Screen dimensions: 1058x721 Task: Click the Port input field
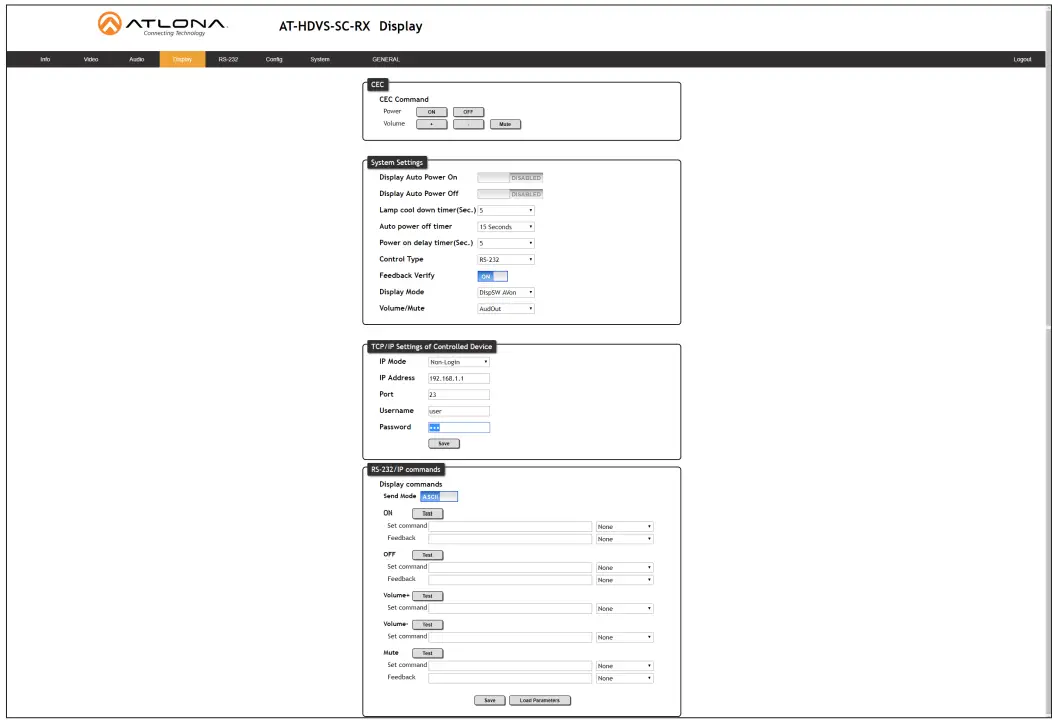tap(459, 395)
